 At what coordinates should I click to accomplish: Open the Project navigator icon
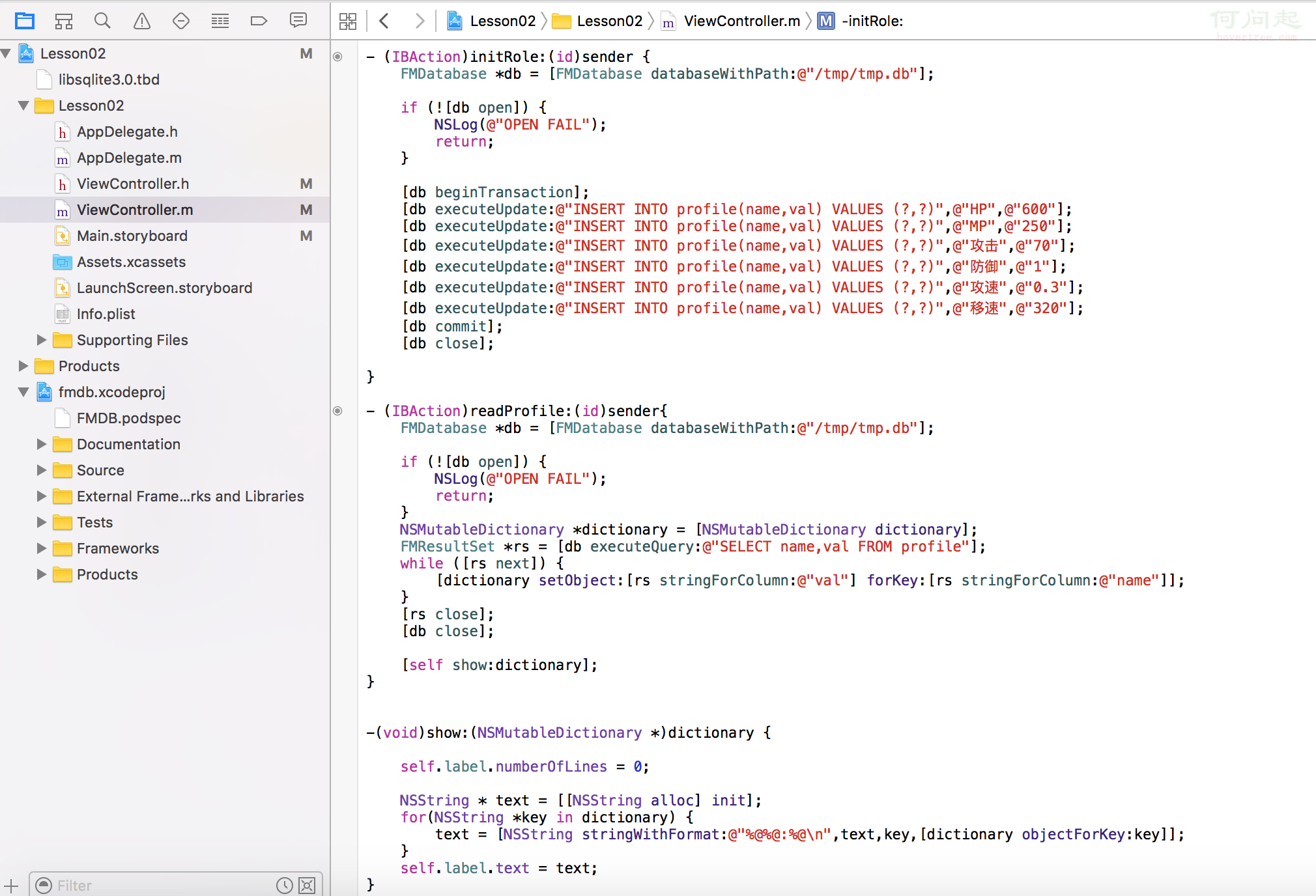(x=25, y=21)
